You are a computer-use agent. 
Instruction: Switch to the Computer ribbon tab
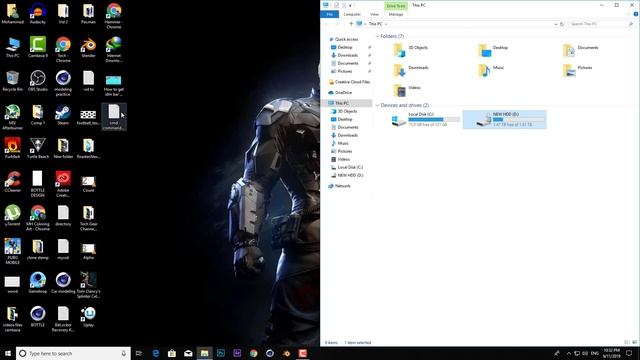click(x=352, y=14)
